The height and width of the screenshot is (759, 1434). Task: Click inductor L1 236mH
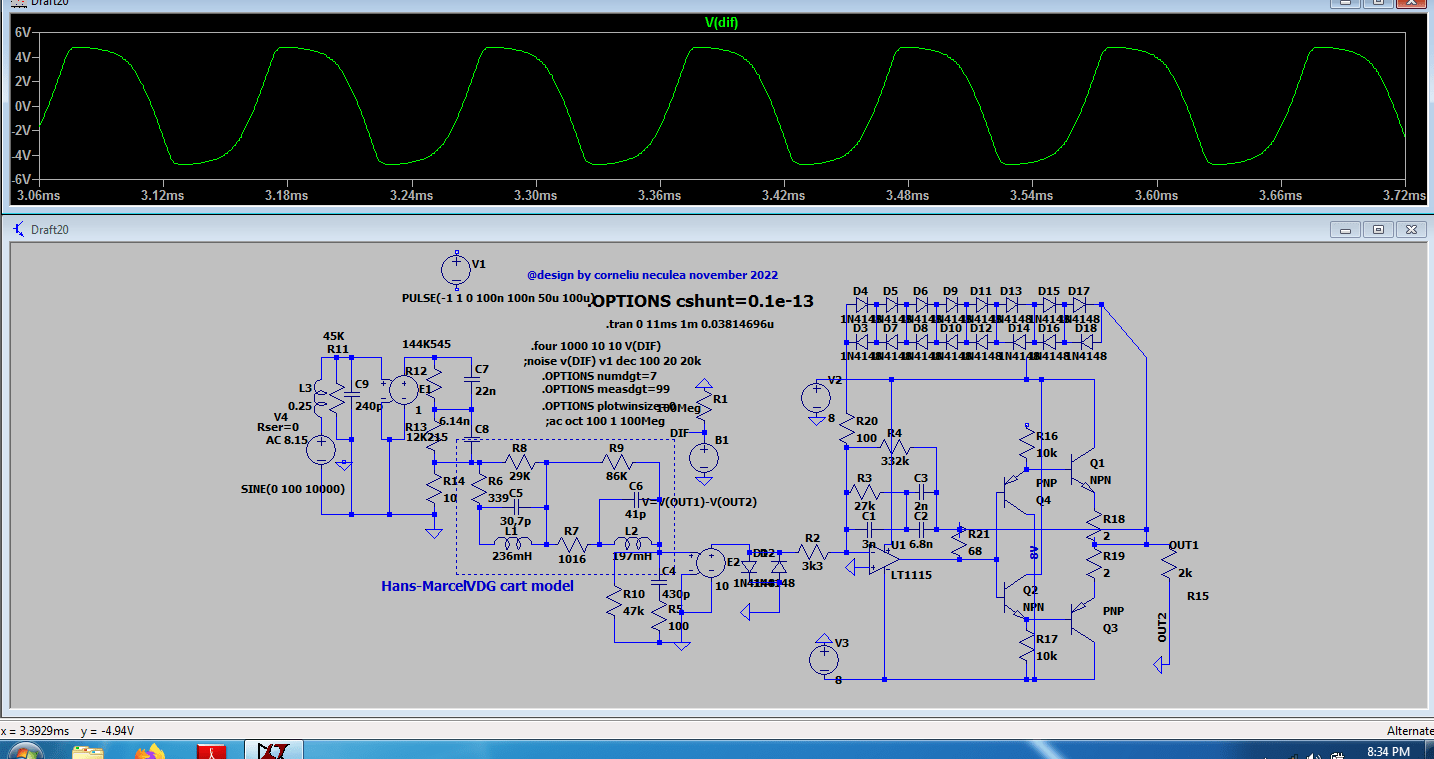[x=512, y=543]
